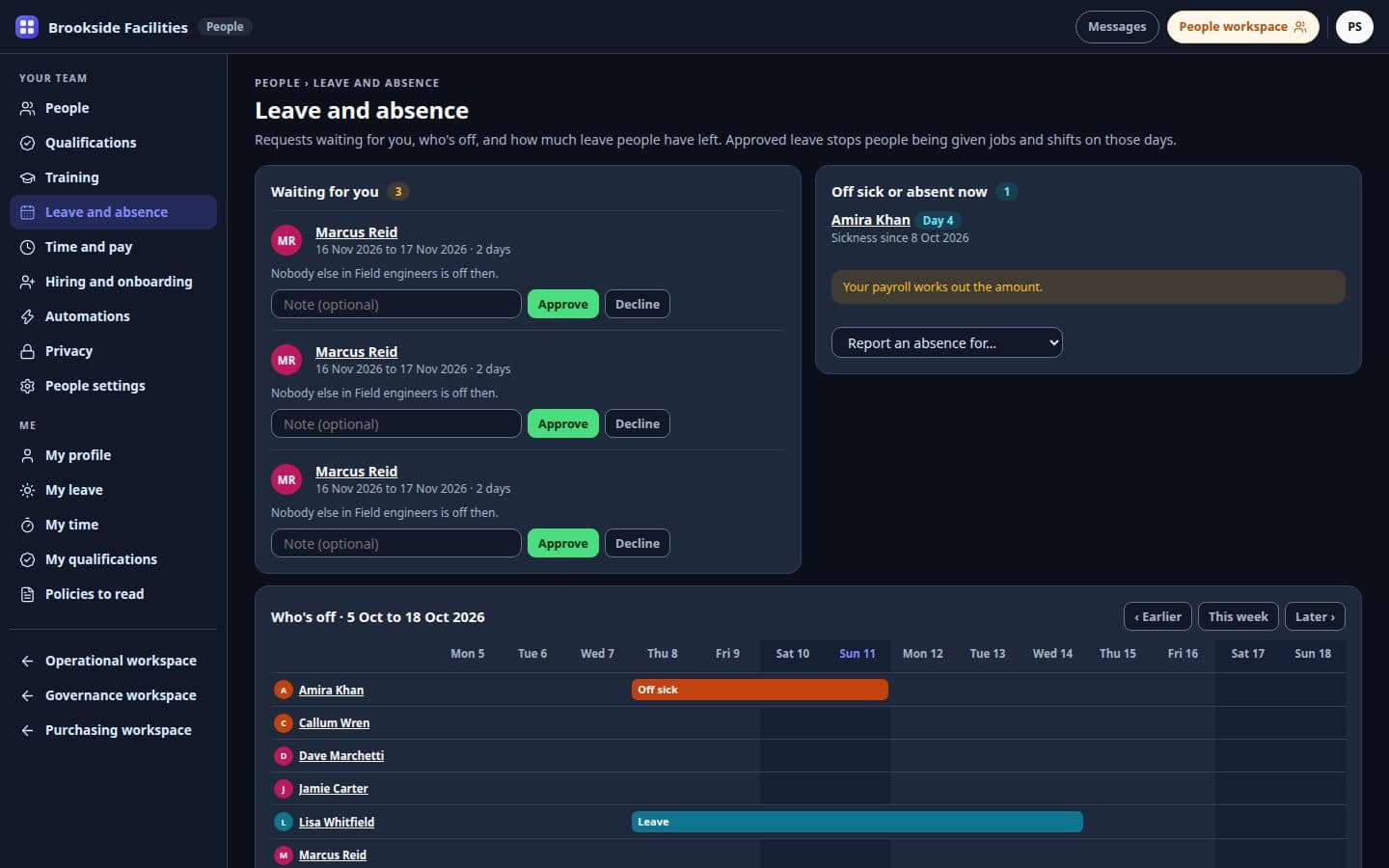Click the Governance workspace back arrow icon
The image size is (1389, 868).
27,695
